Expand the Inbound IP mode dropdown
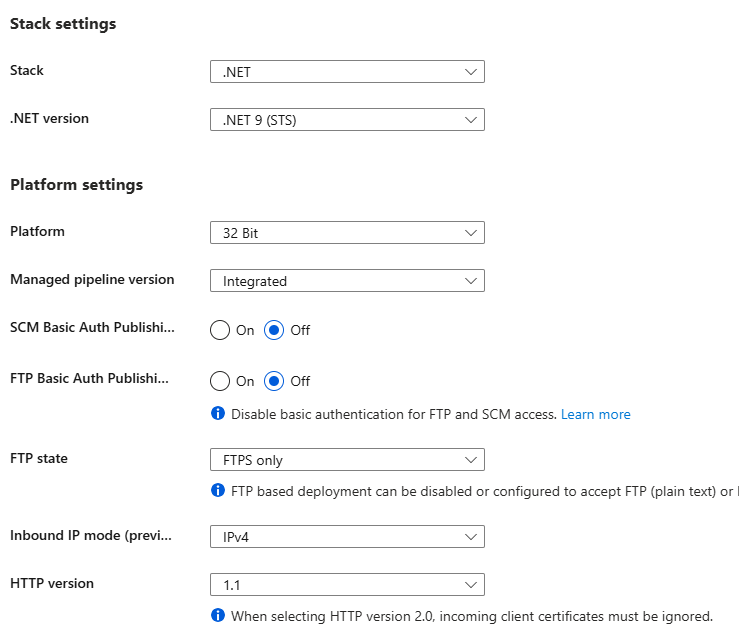The width and height of the screenshot is (739, 633). [x=347, y=537]
